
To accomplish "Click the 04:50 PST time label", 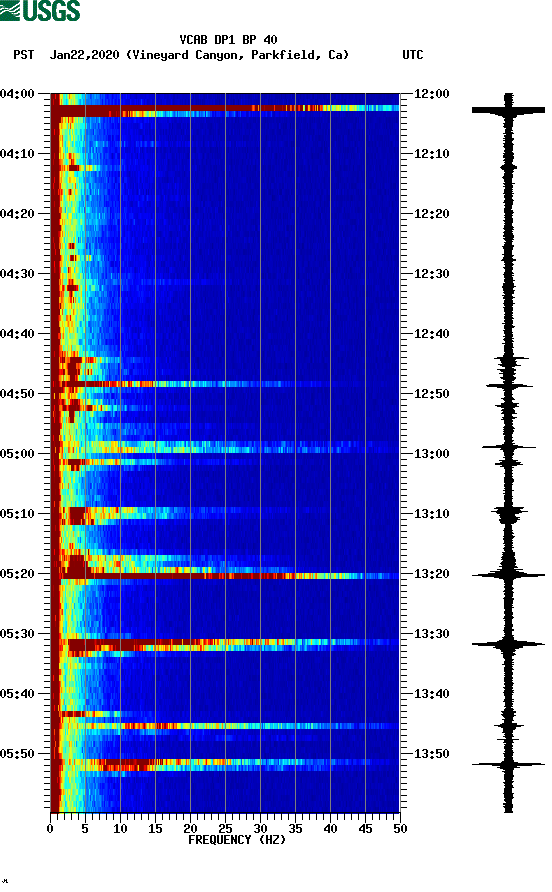I will point(17,394).
